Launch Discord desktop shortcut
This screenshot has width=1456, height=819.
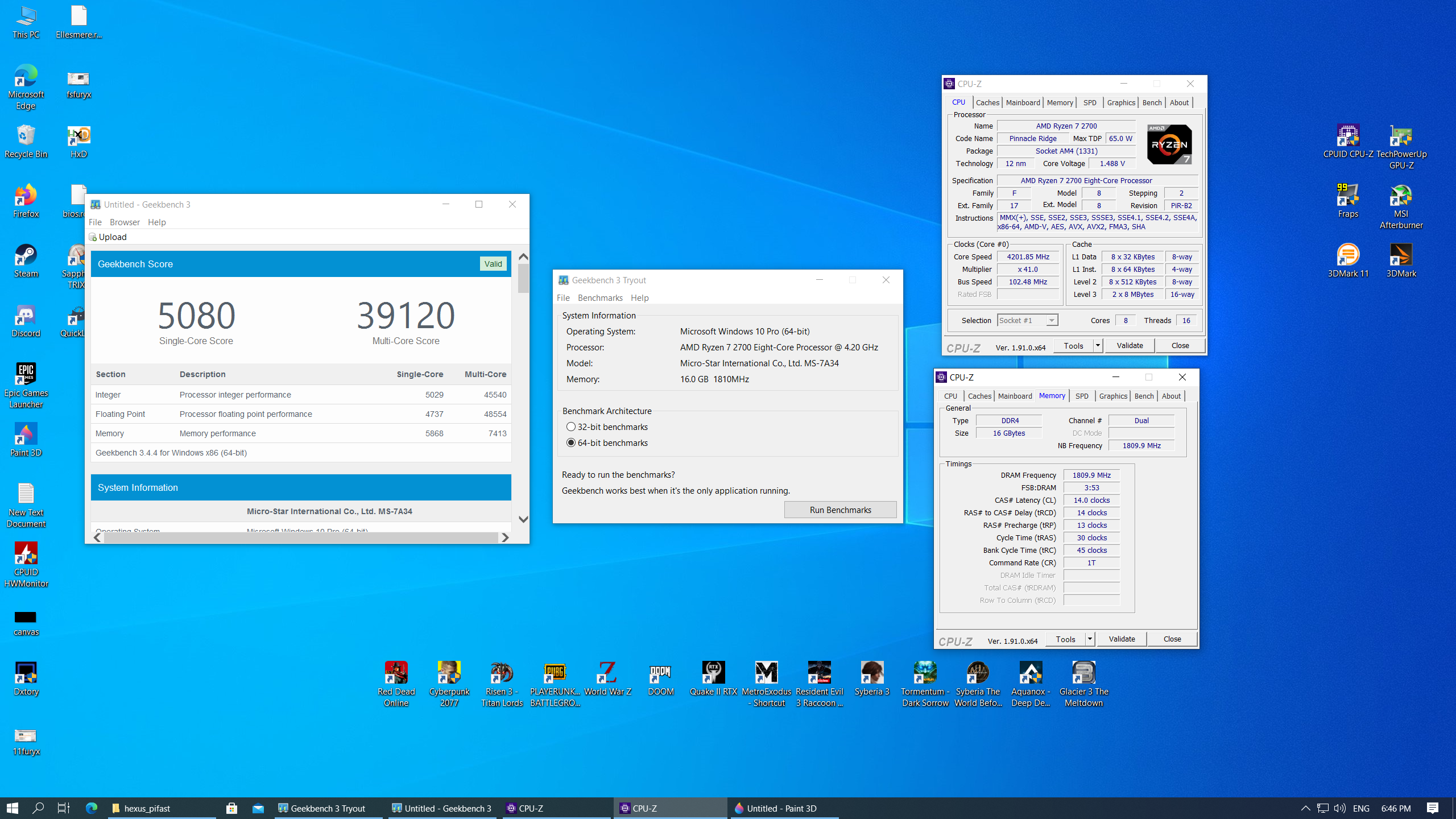click(x=26, y=321)
